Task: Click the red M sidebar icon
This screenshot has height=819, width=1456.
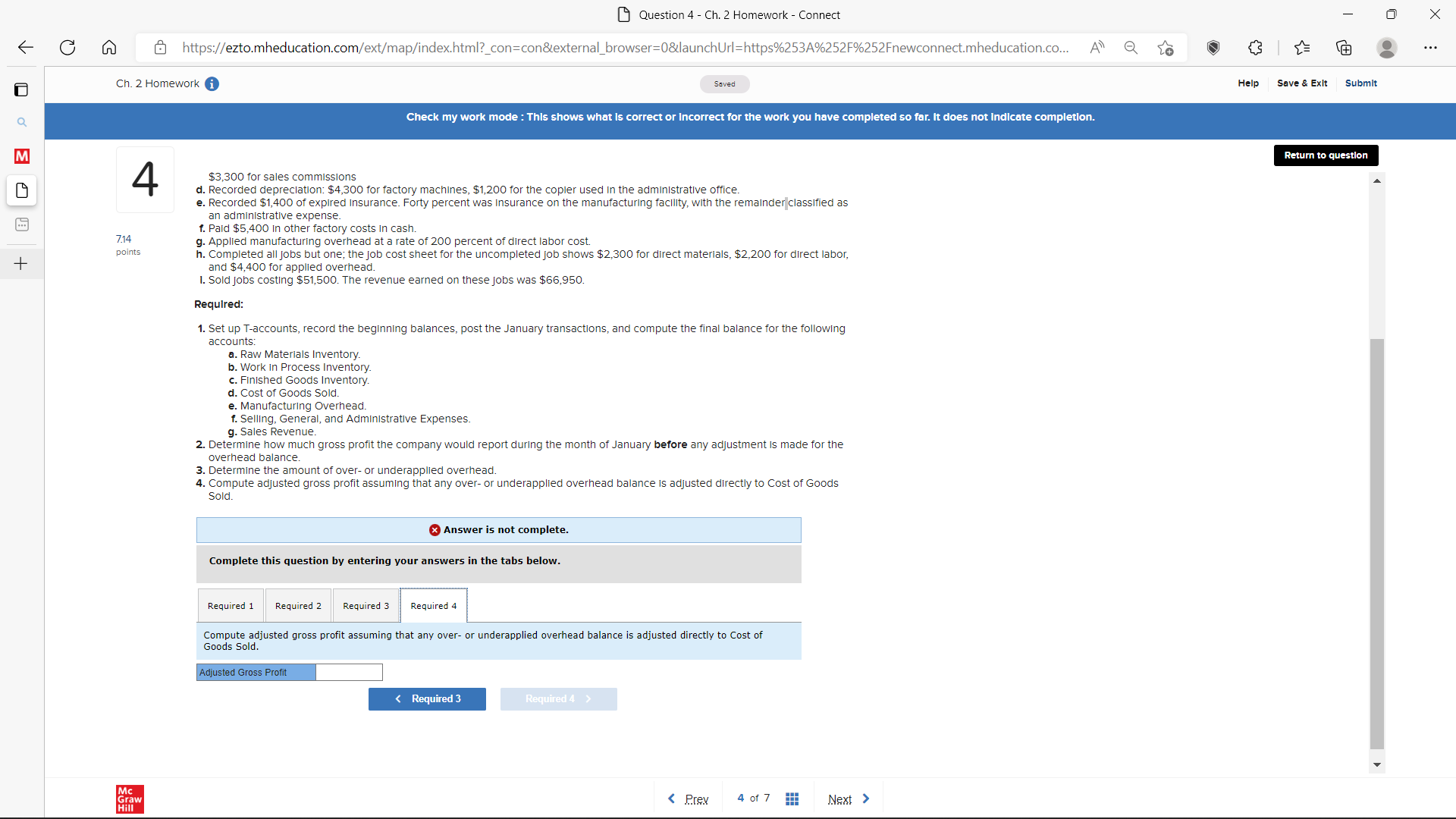Action: coord(22,156)
